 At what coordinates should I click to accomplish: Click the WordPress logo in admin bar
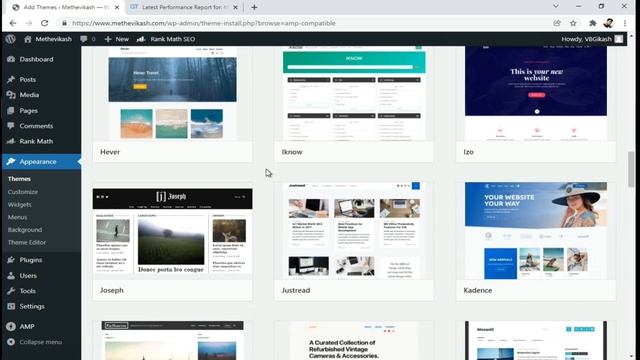tap(11, 39)
